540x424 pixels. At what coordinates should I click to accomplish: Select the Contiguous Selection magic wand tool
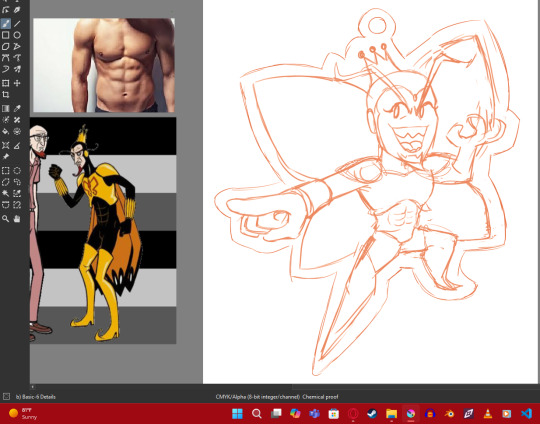pyautogui.click(x=6, y=193)
